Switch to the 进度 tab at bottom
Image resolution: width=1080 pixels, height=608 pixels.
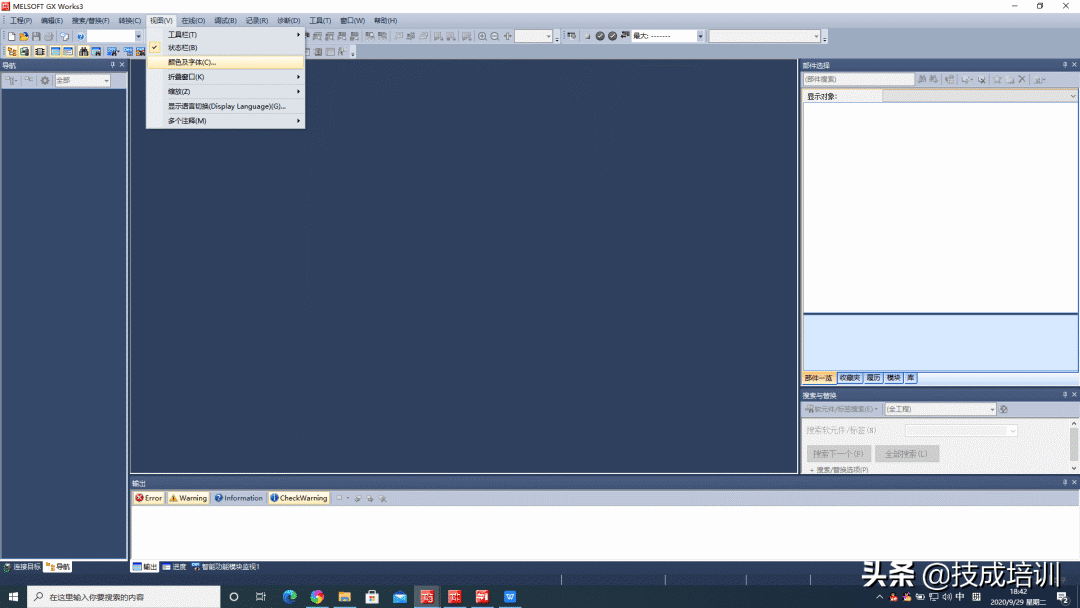174,567
